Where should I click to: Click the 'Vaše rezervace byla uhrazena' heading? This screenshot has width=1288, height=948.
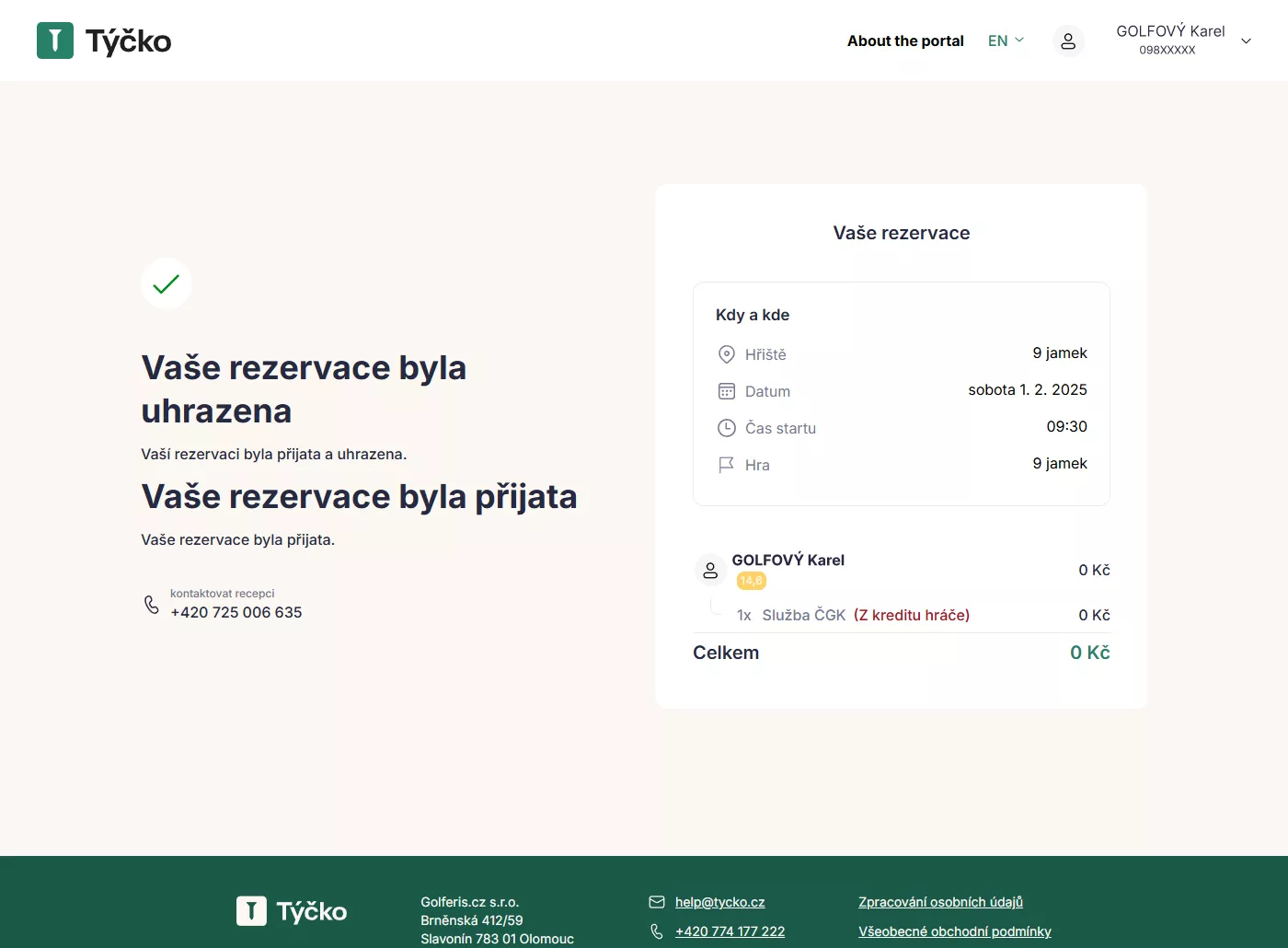[304, 389]
